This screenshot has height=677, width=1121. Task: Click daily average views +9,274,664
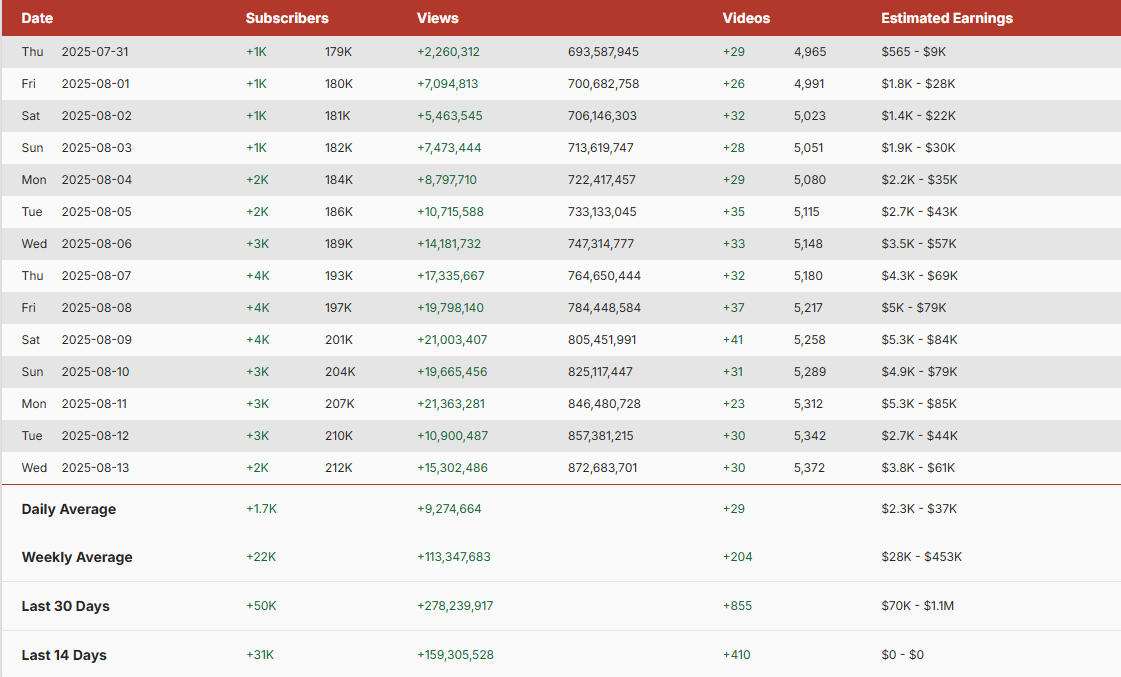click(449, 509)
